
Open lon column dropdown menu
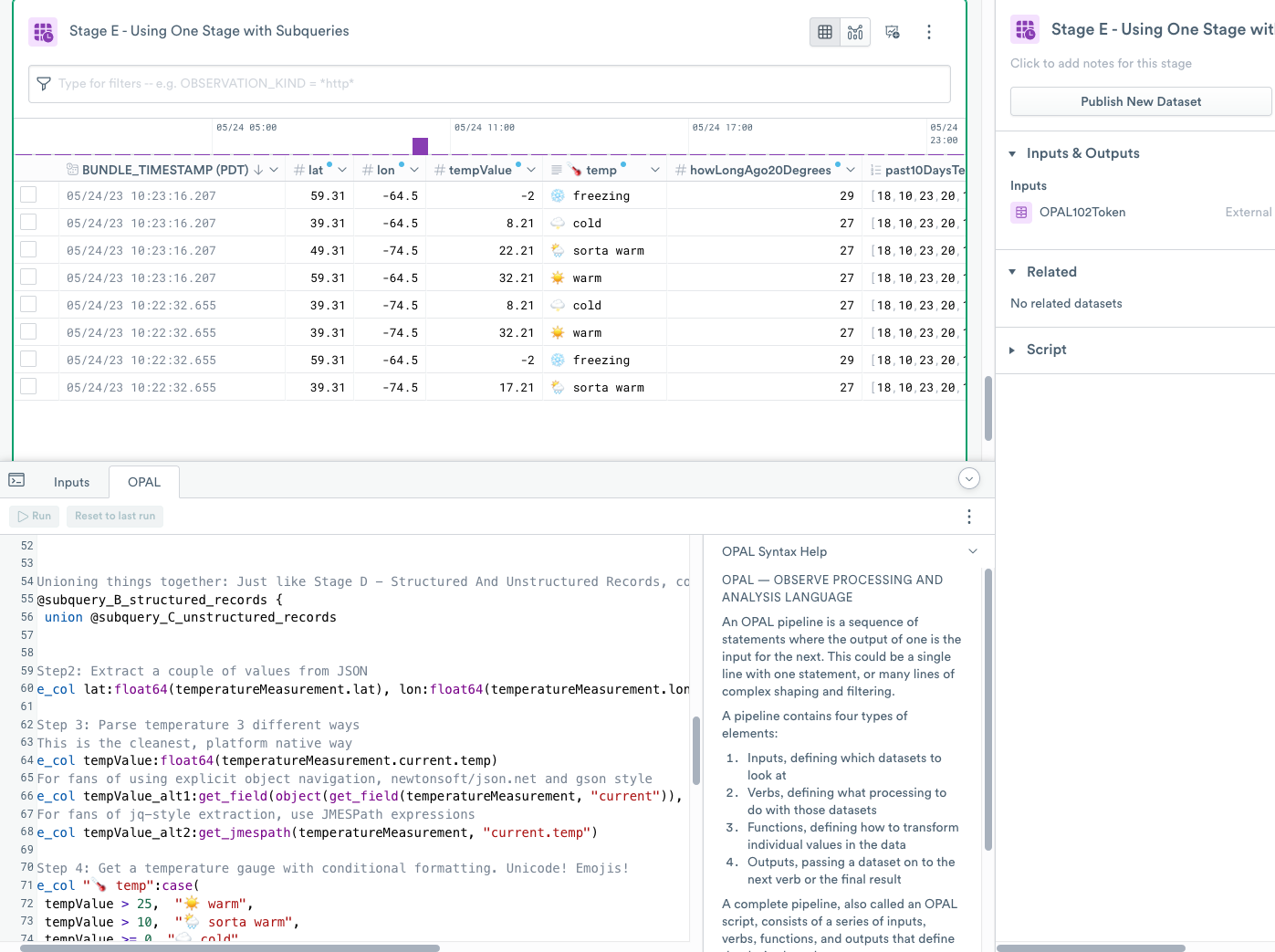pos(414,170)
